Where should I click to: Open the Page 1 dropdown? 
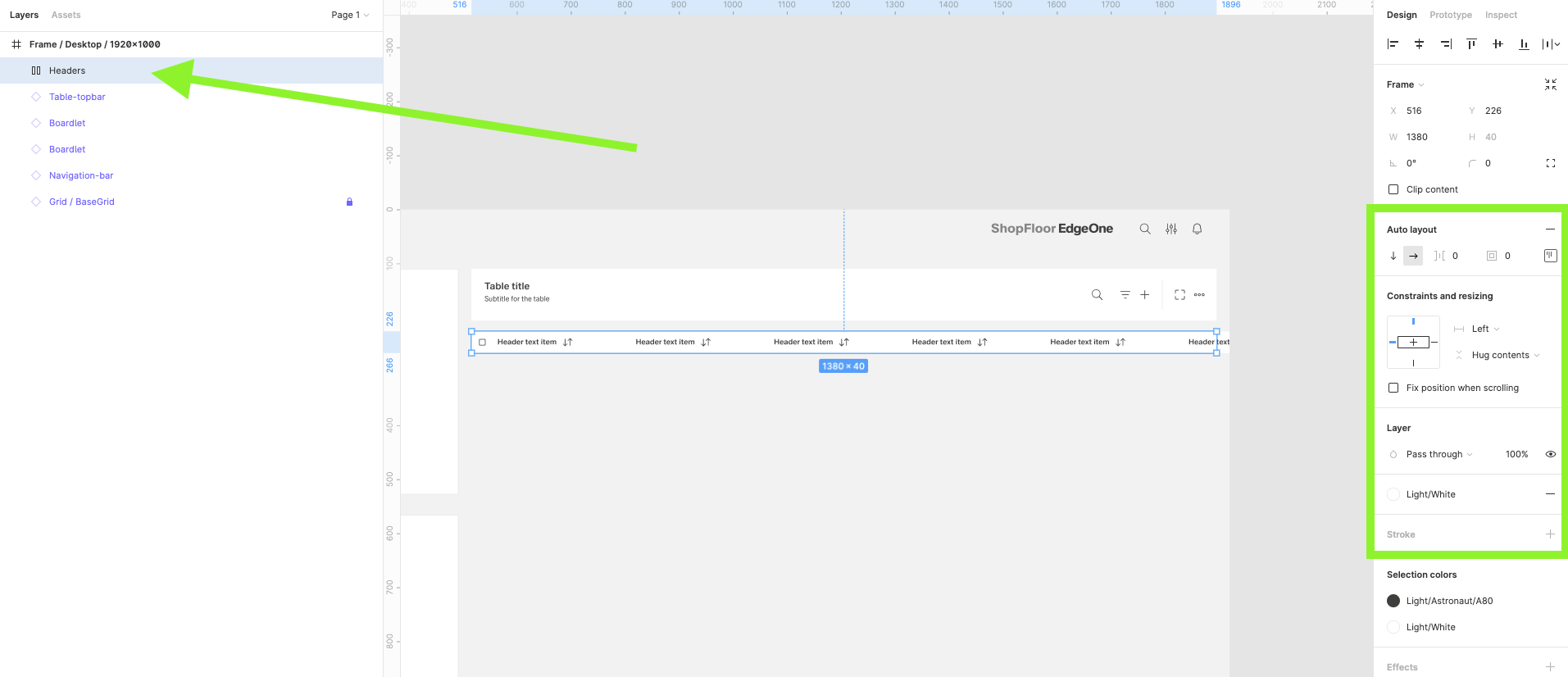point(350,15)
